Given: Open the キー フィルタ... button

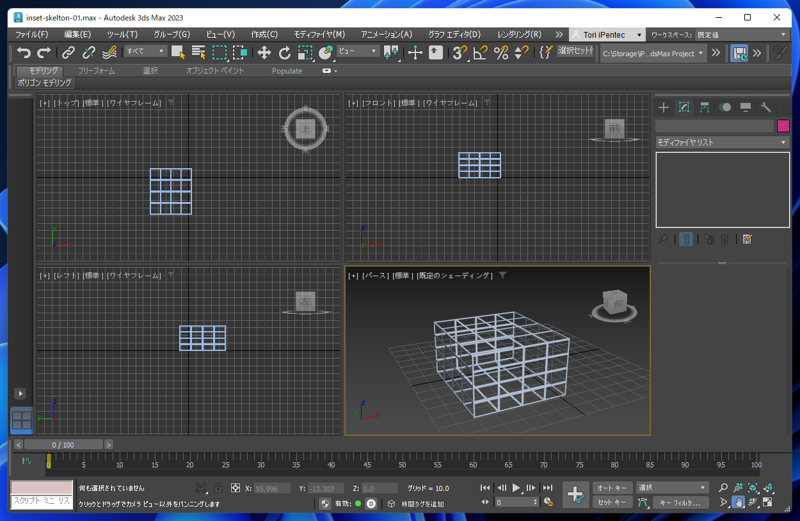Looking at the screenshot, I should tap(680, 503).
